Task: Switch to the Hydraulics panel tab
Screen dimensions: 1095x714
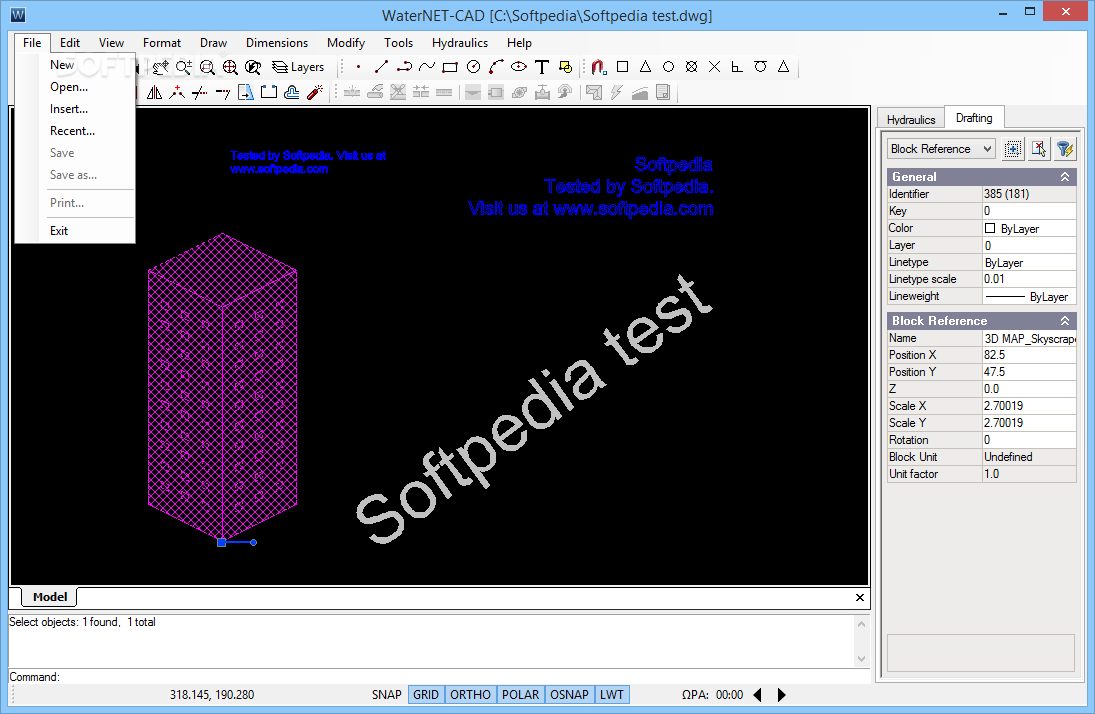Action: tap(911, 119)
